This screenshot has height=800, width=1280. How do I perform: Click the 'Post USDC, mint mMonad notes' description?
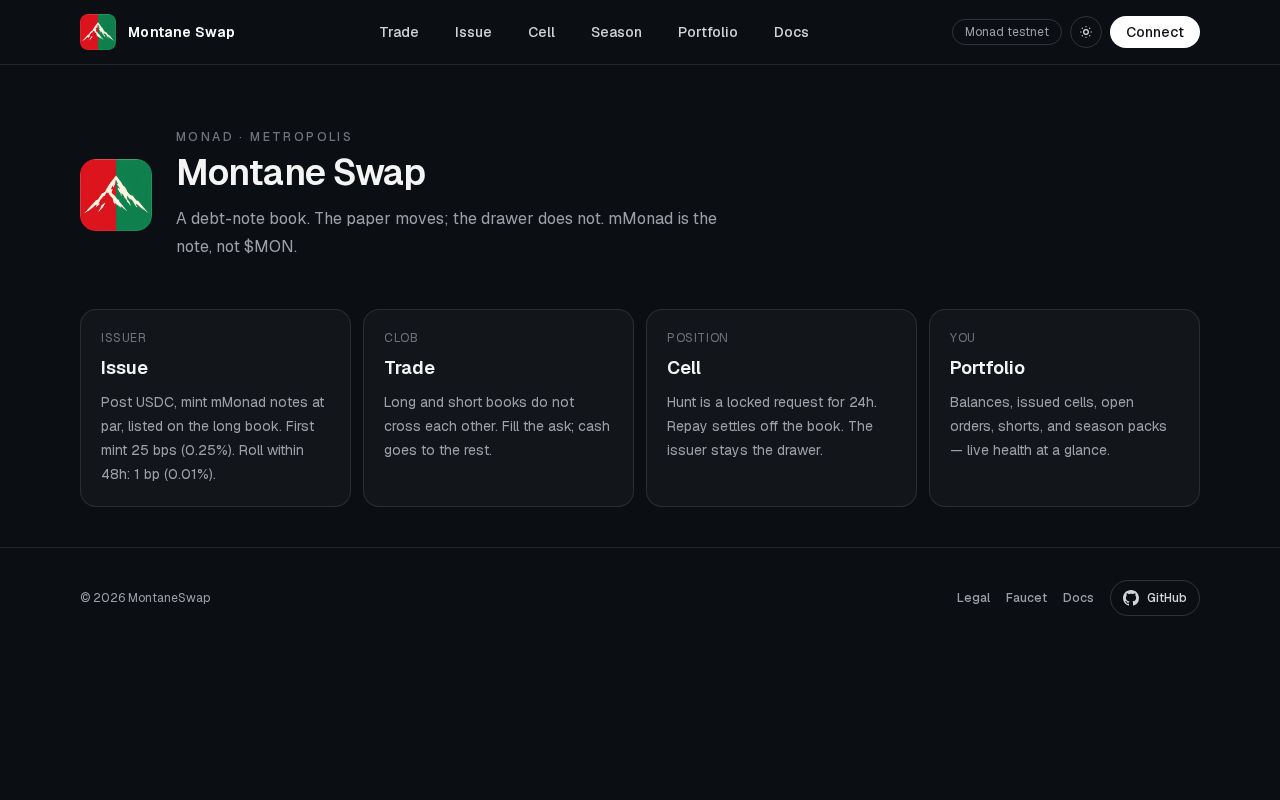pyautogui.click(x=213, y=438)
